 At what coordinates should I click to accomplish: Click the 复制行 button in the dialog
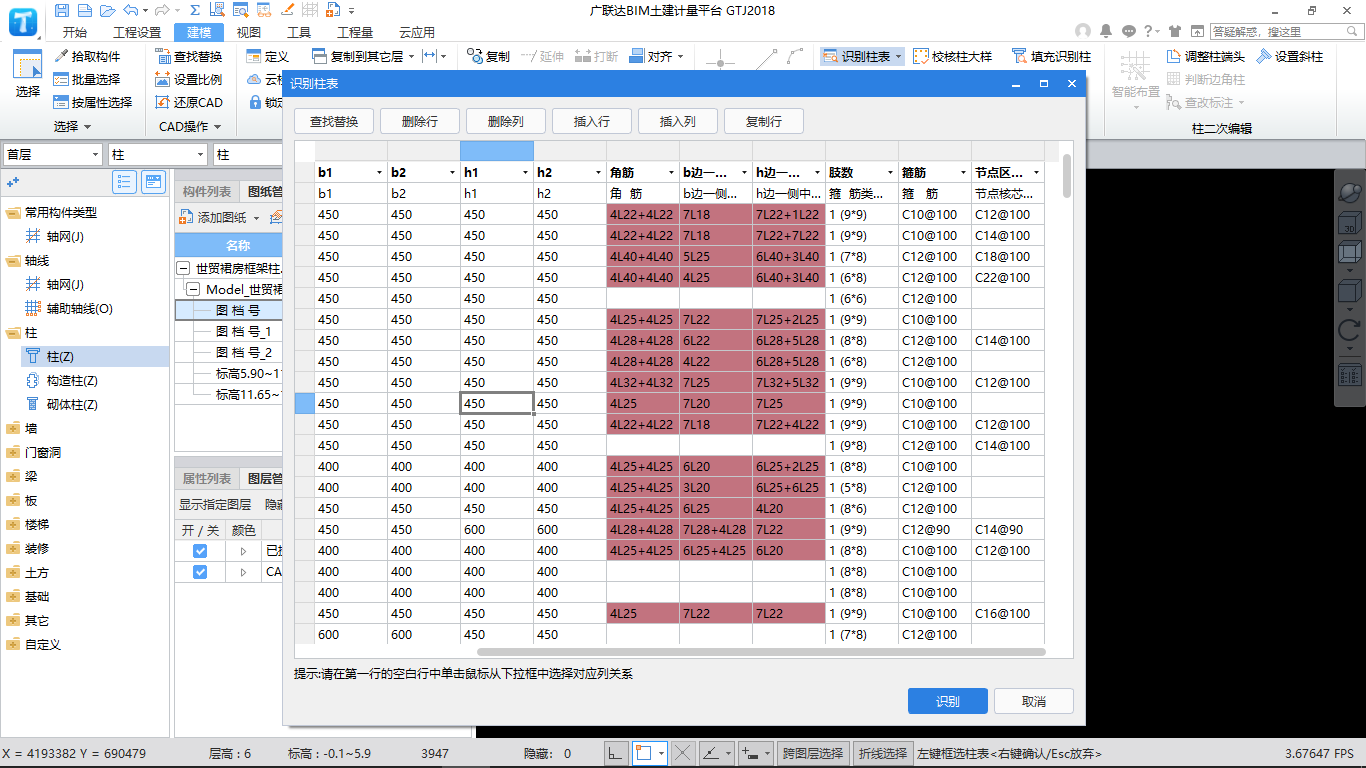click(763, 122)
